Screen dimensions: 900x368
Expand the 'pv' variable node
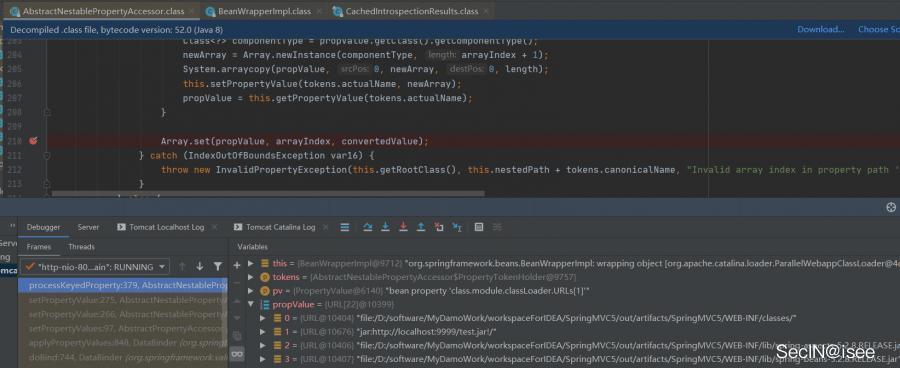[x=250, y=291]
